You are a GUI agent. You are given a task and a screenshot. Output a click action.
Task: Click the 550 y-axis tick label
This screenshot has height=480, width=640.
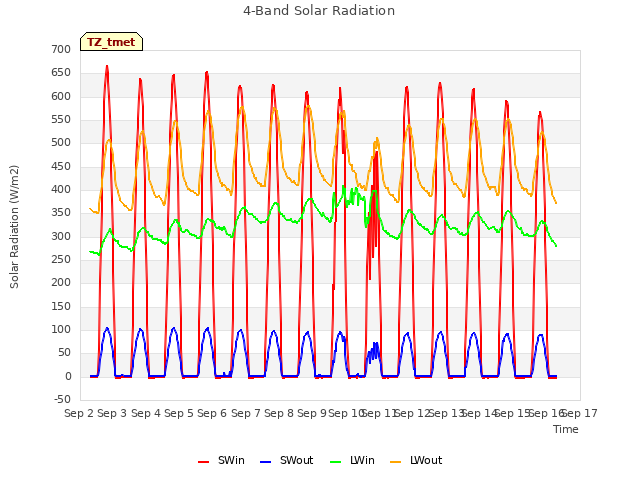click(x=61, y=120)
